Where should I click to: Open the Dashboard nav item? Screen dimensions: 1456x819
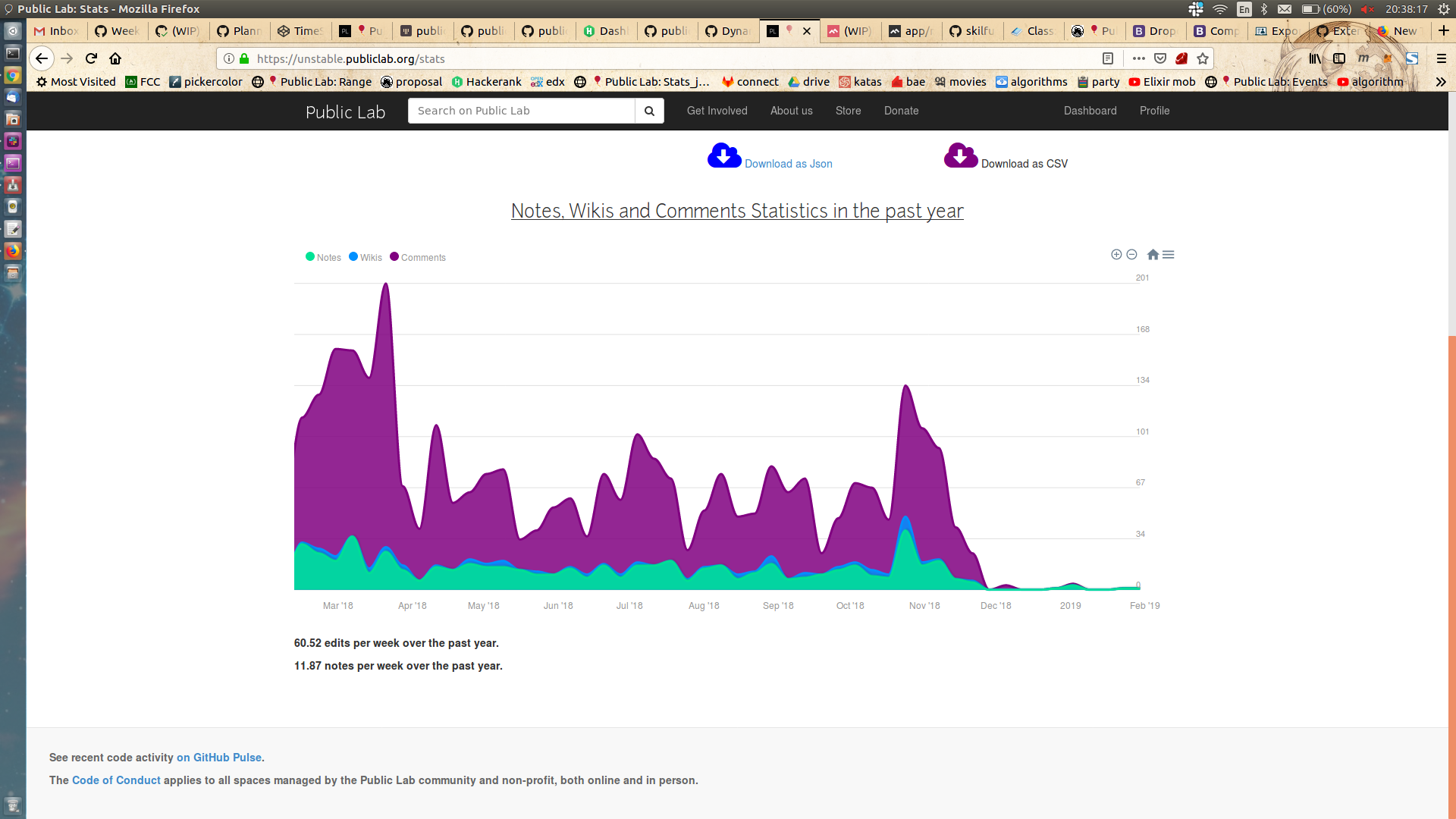[x=1090, y=111]
